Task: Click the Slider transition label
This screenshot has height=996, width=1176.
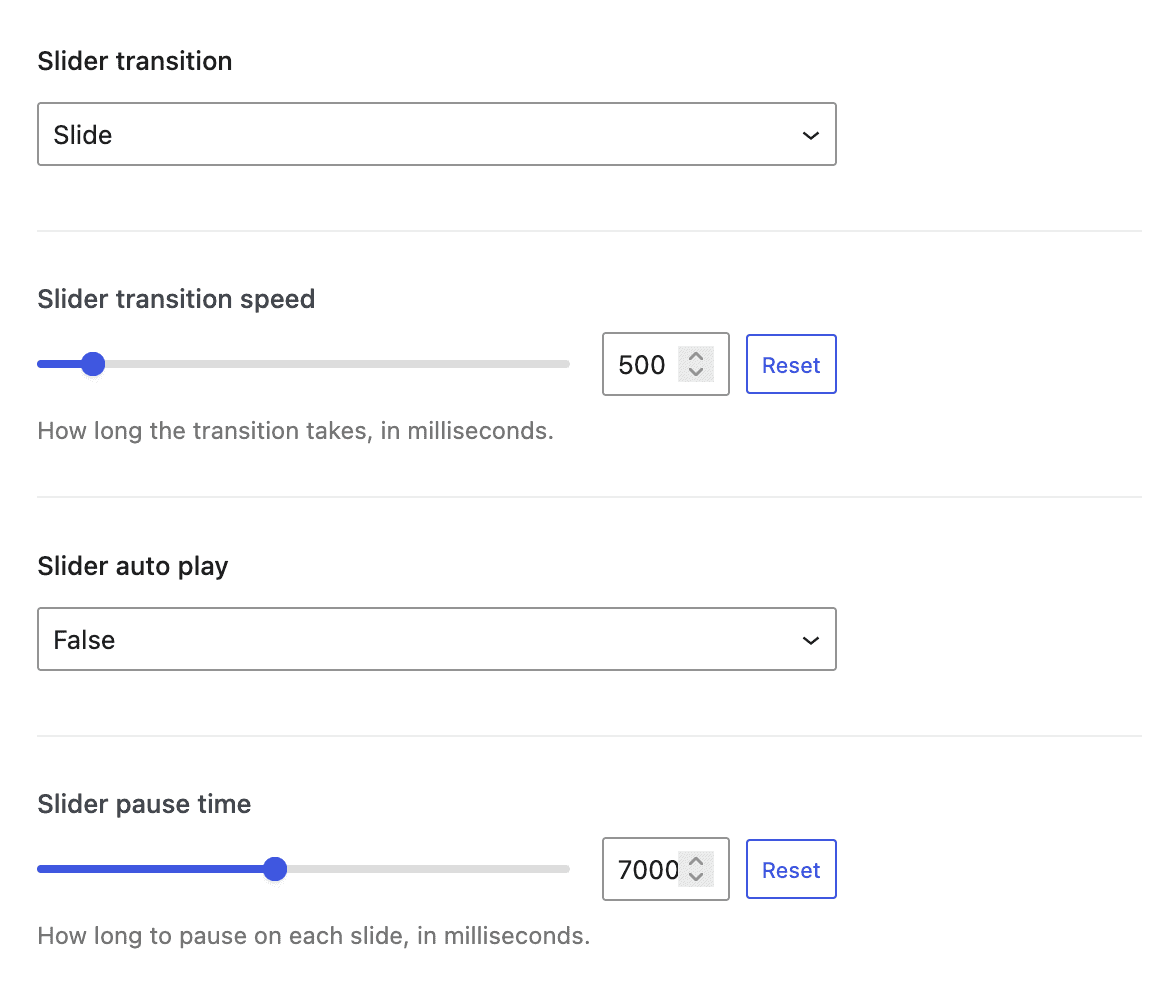Action: [134, 61]
